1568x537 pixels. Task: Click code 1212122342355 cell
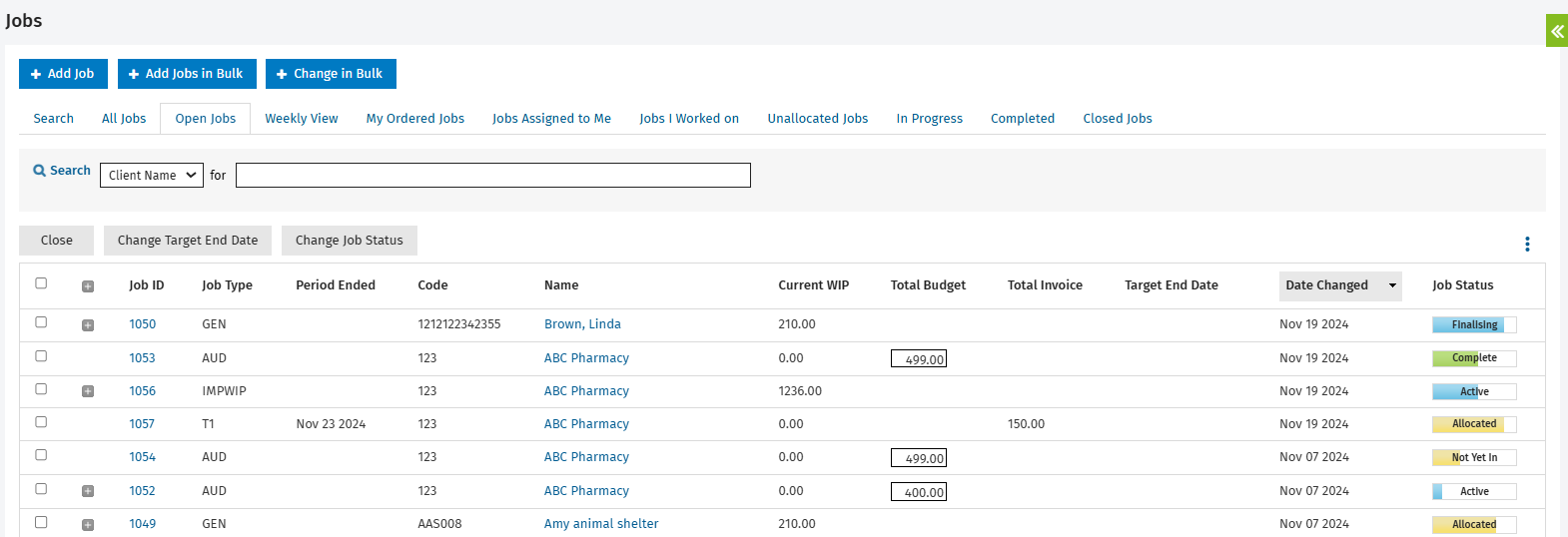coord(459,324)
